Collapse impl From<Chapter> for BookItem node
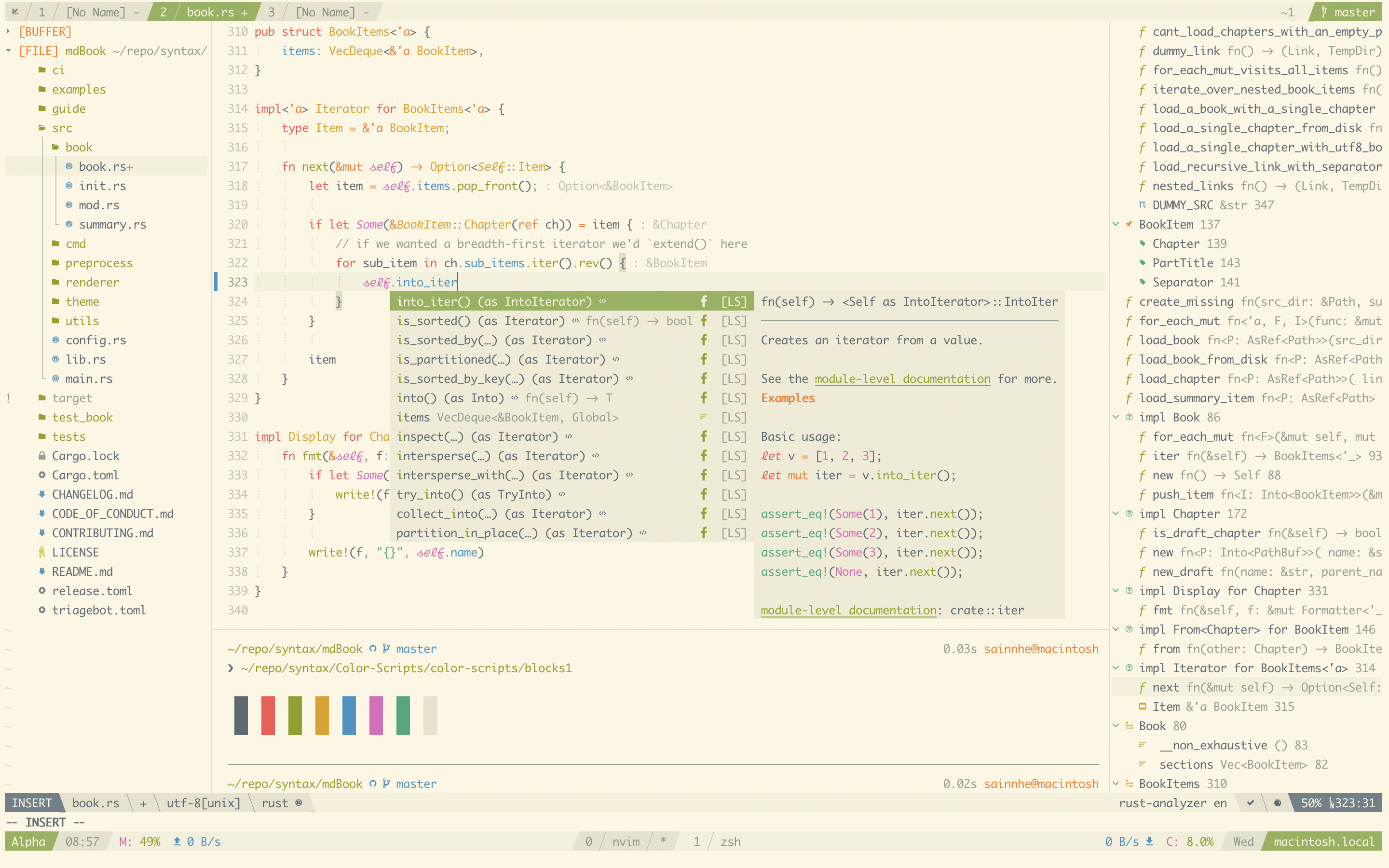Image resolution: width=1389 pixels, height=868 pixels. [1116, 630]
